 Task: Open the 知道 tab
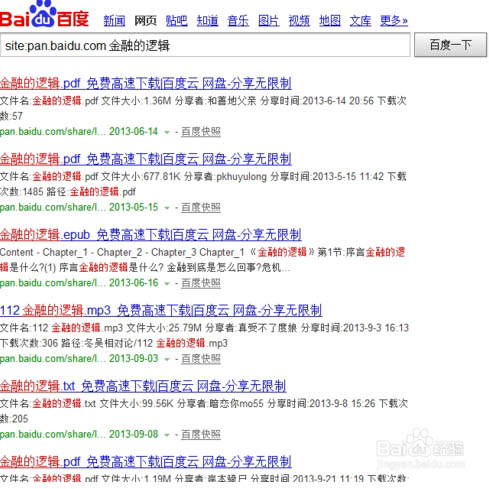207,21
